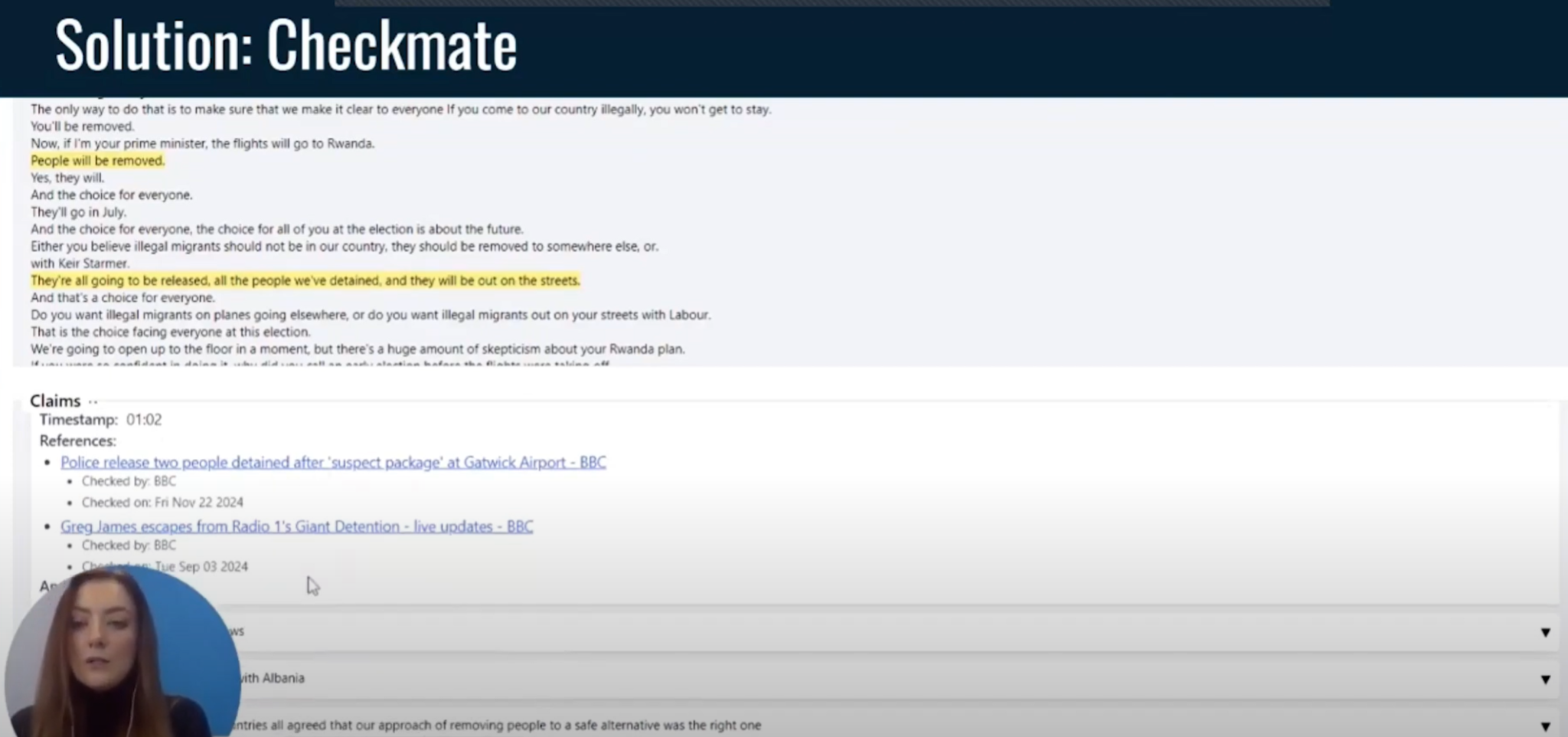The height and width of the screenshot is (737, 1568).
Task: Click transcript line 'They'll go in July.'
Action: 78,212
